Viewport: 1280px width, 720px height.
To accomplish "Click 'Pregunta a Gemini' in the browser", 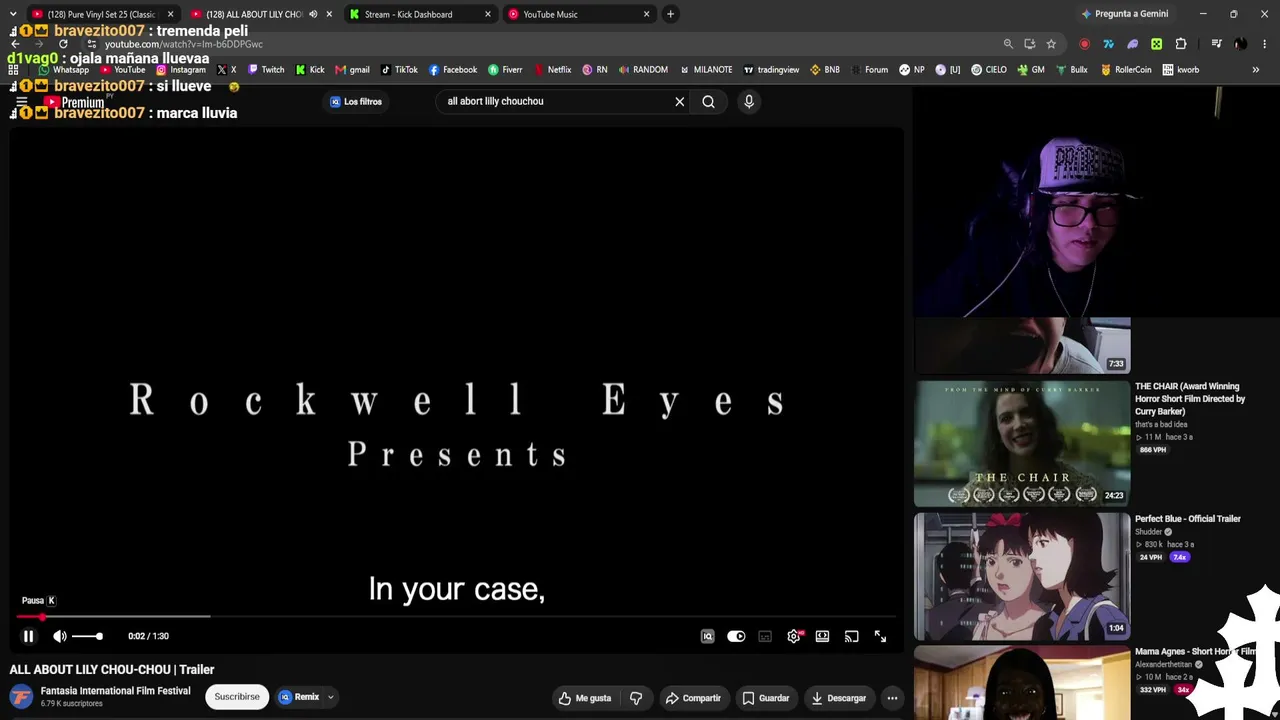I will (x=1124, y=14).
